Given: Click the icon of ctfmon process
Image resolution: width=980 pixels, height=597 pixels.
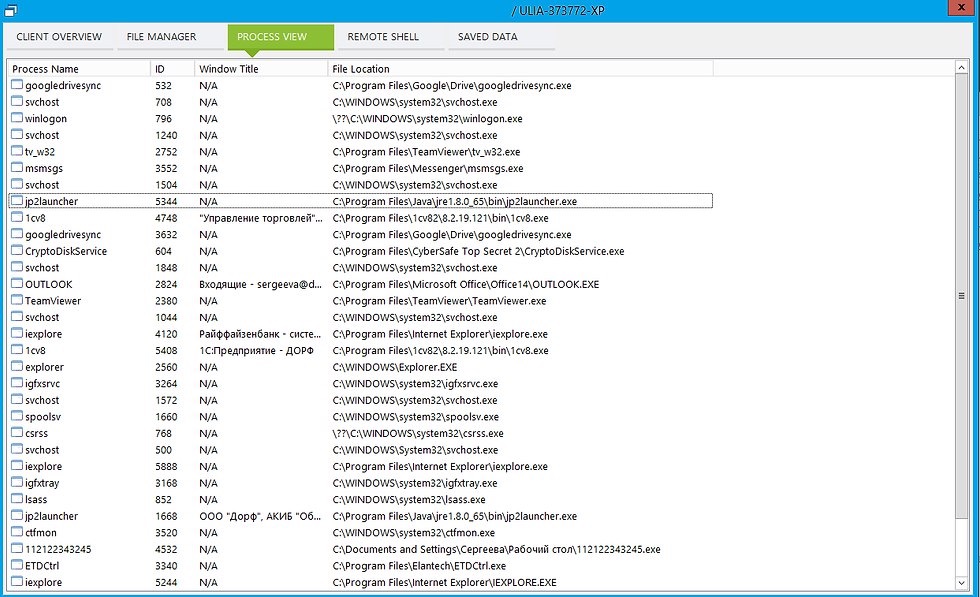Looking at the screenshot, I should [x=17, y=533].
